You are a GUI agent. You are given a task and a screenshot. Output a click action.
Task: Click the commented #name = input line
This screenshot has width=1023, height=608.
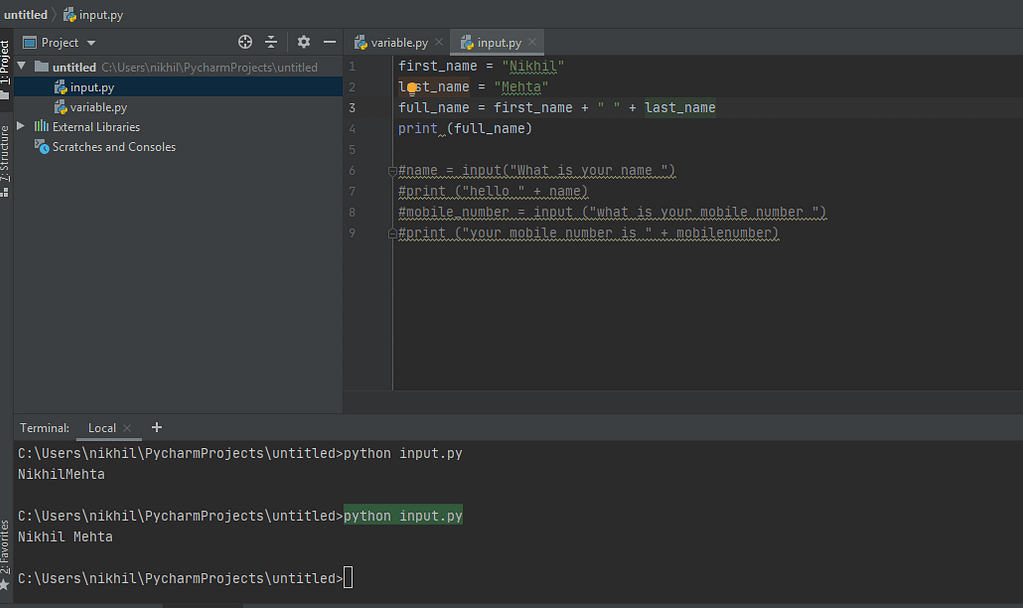[537, 170]
